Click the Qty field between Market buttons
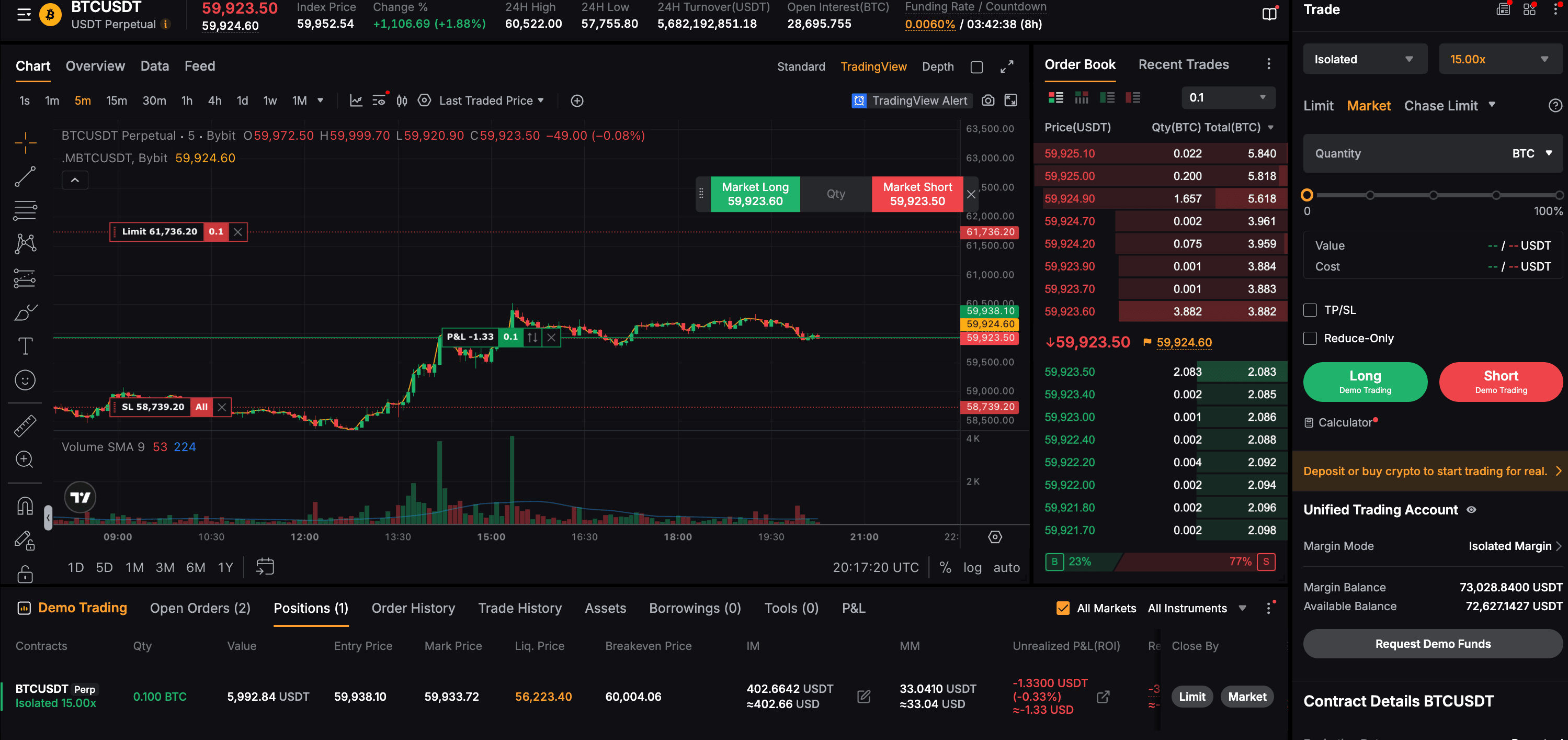Screen dimensions: 1568x740 (835, 194)
